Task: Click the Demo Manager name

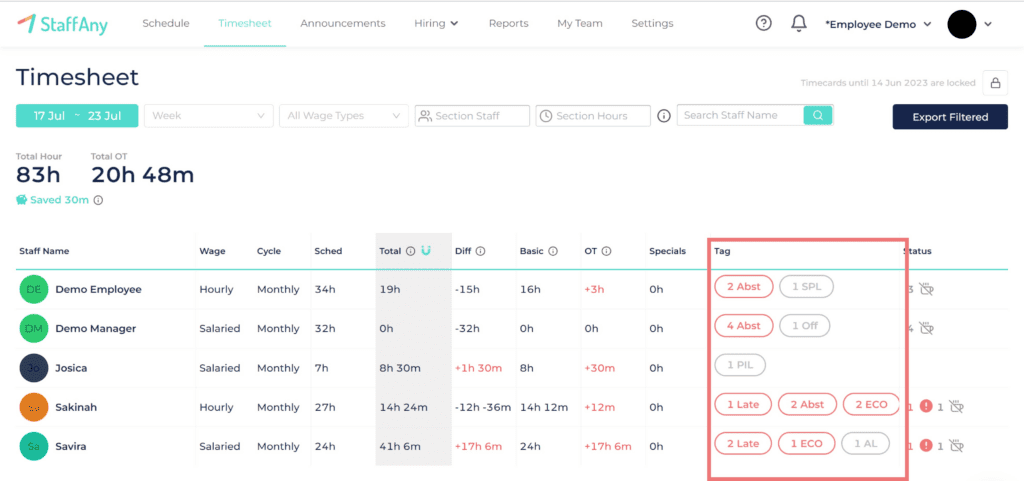Action: click(96, 328)
